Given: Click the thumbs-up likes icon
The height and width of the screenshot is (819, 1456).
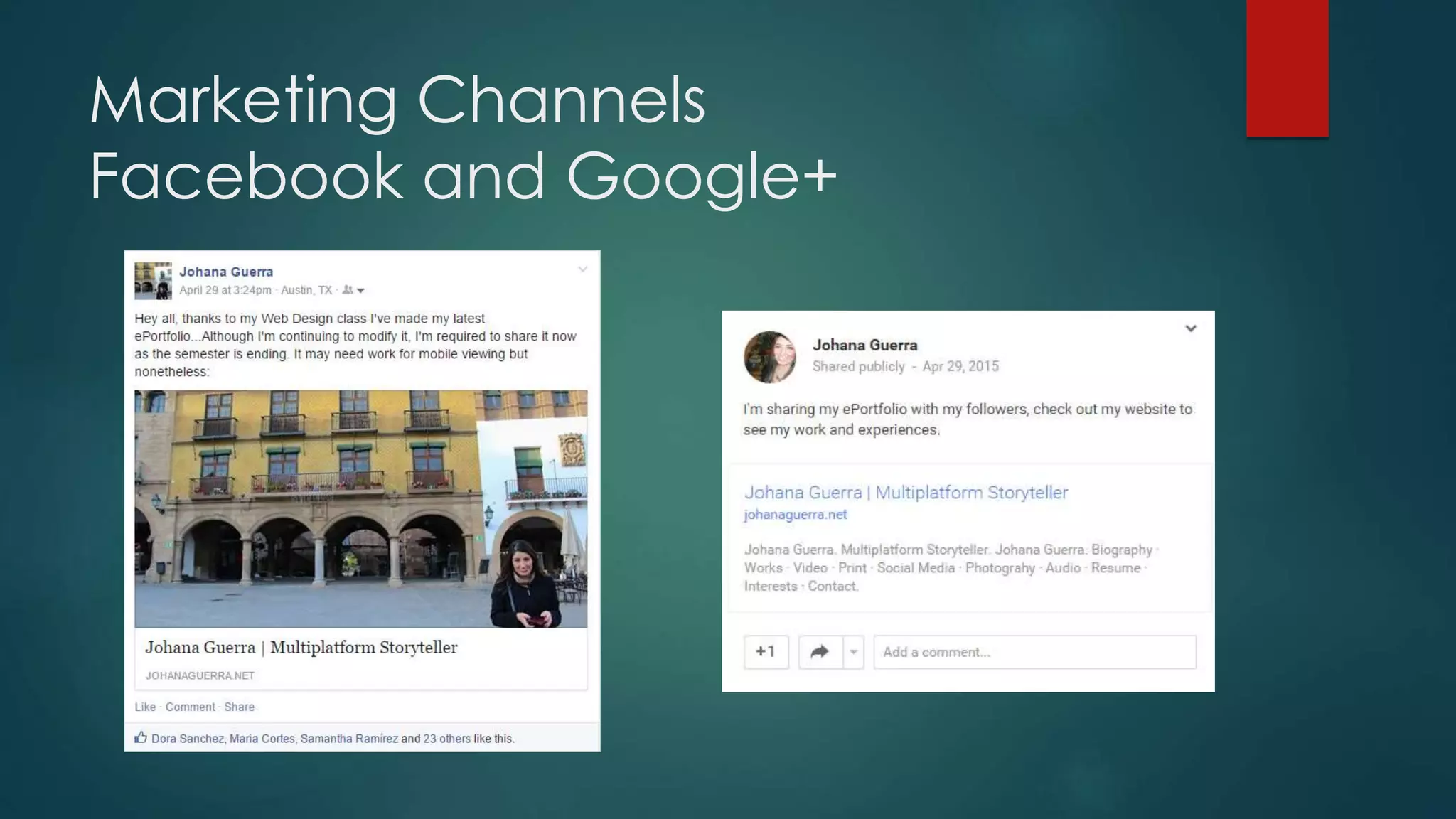Looking at the screenshot, I should [141, 737].
